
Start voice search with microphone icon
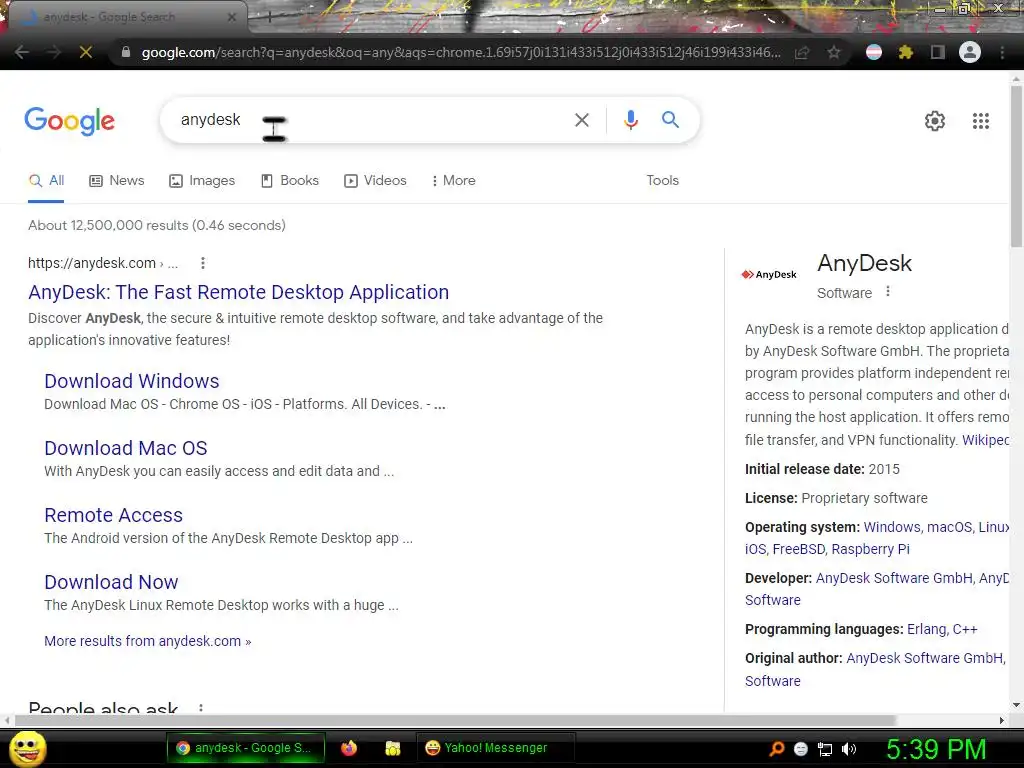[630, 120]
